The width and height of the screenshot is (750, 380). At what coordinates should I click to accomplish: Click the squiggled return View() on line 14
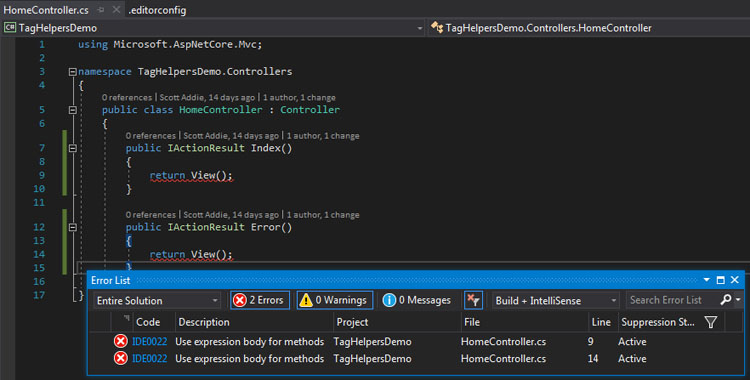[191, 255]
